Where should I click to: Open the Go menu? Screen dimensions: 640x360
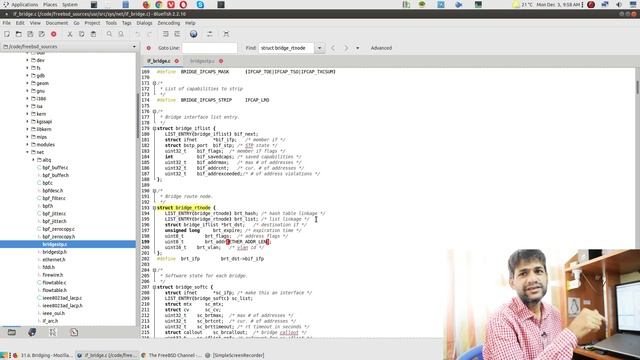[76, 23]
